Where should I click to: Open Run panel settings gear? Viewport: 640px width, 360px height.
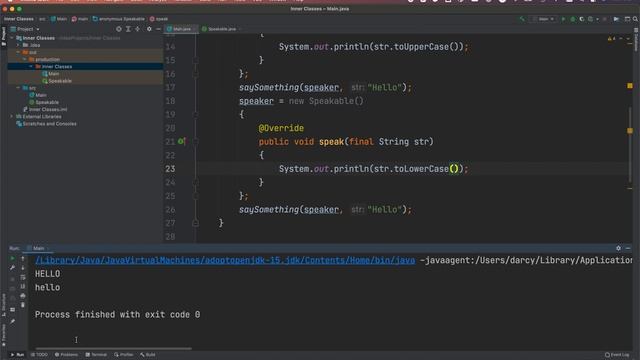[618, 248]
